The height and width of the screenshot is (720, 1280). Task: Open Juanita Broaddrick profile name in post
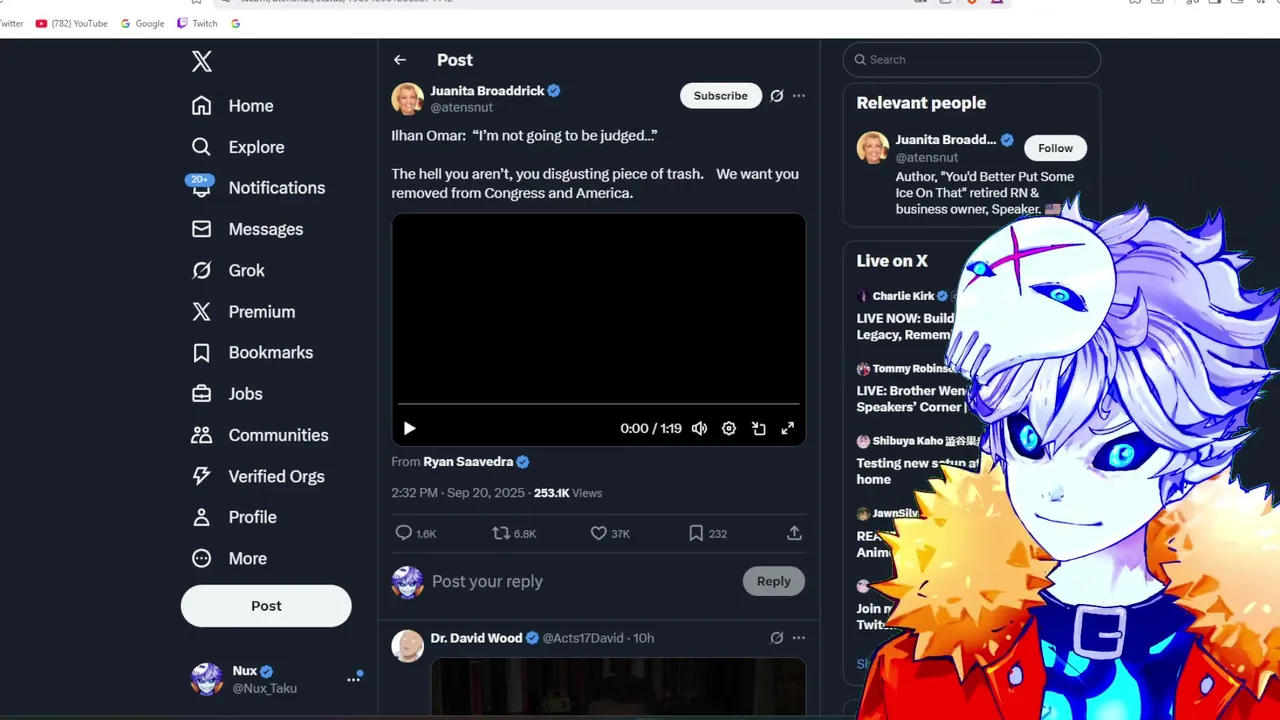point(487,91)
